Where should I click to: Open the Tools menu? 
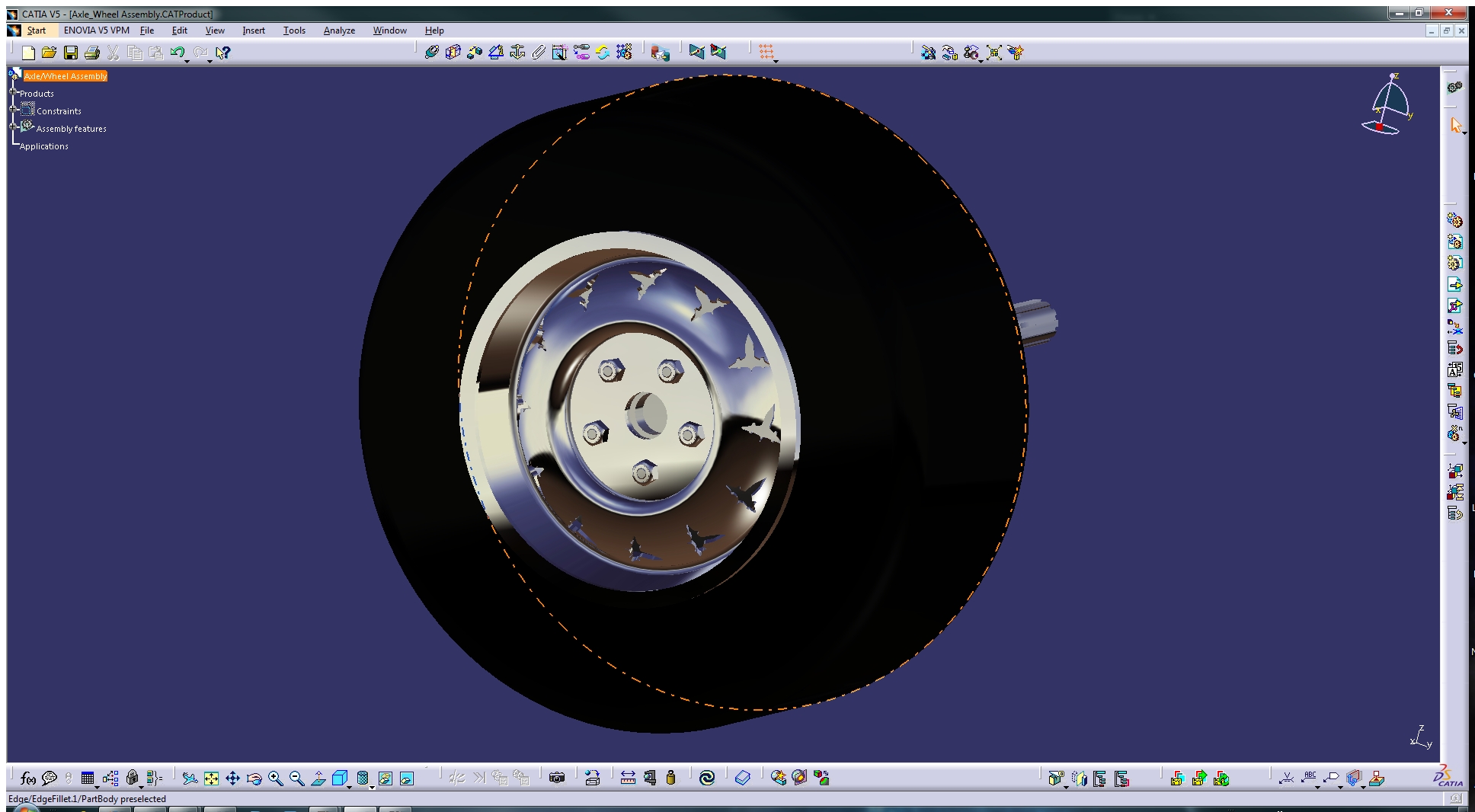294,30
